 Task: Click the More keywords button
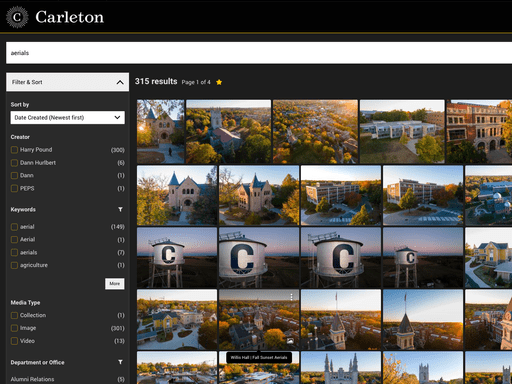pos(115,284)
